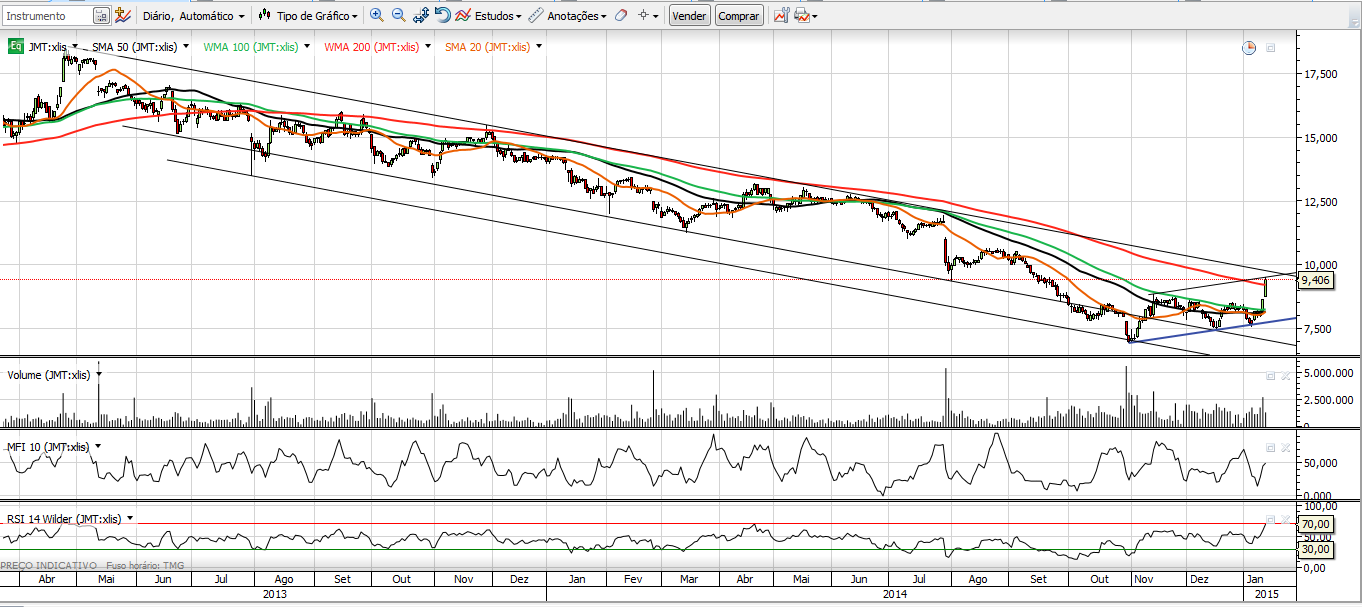The width and height of the screenshot is (1366, 607).
Task: Expand the SMA 50 indicator dropdown
Action: tap(187, 46)
